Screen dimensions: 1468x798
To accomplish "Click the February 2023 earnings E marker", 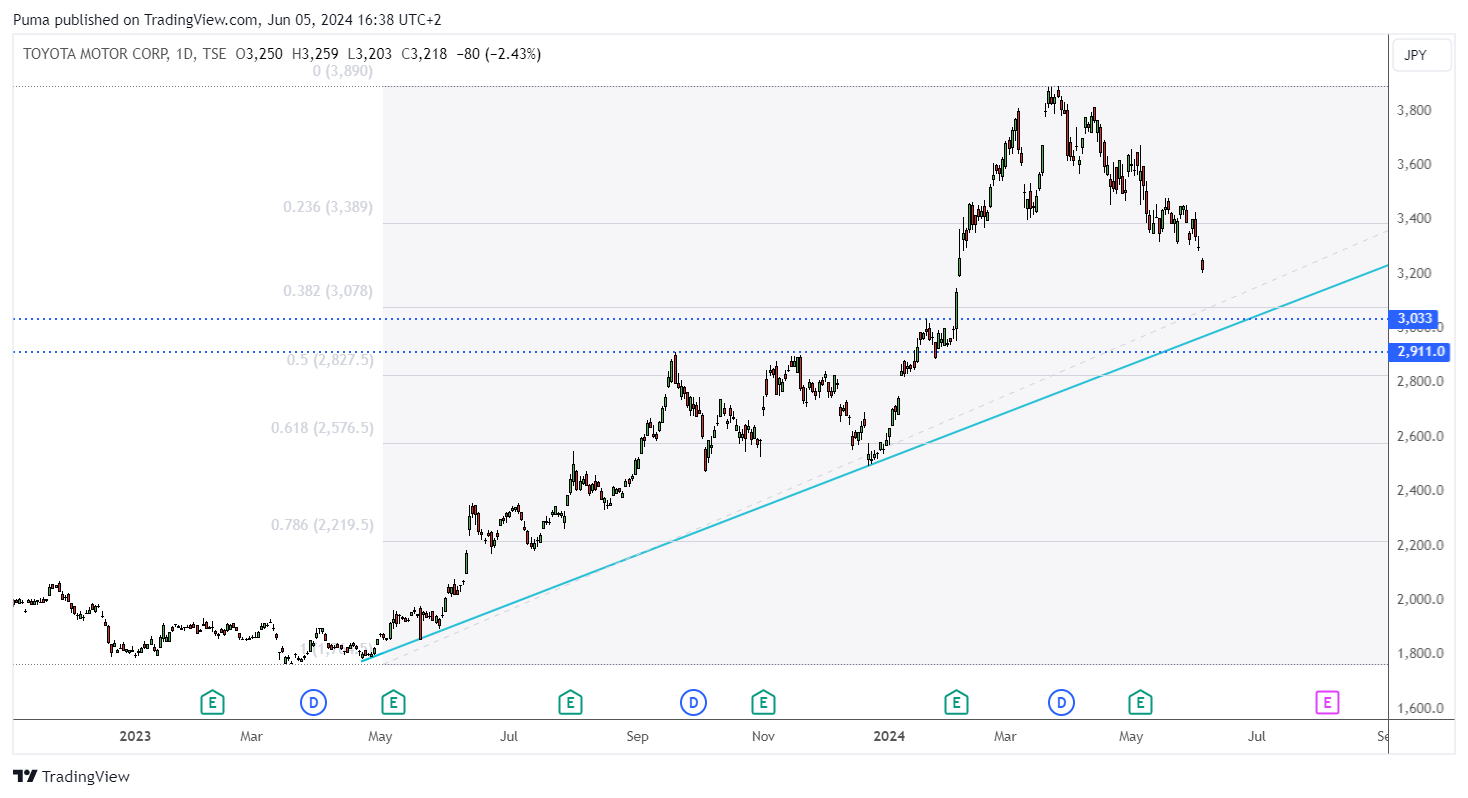I will (211, 703).
